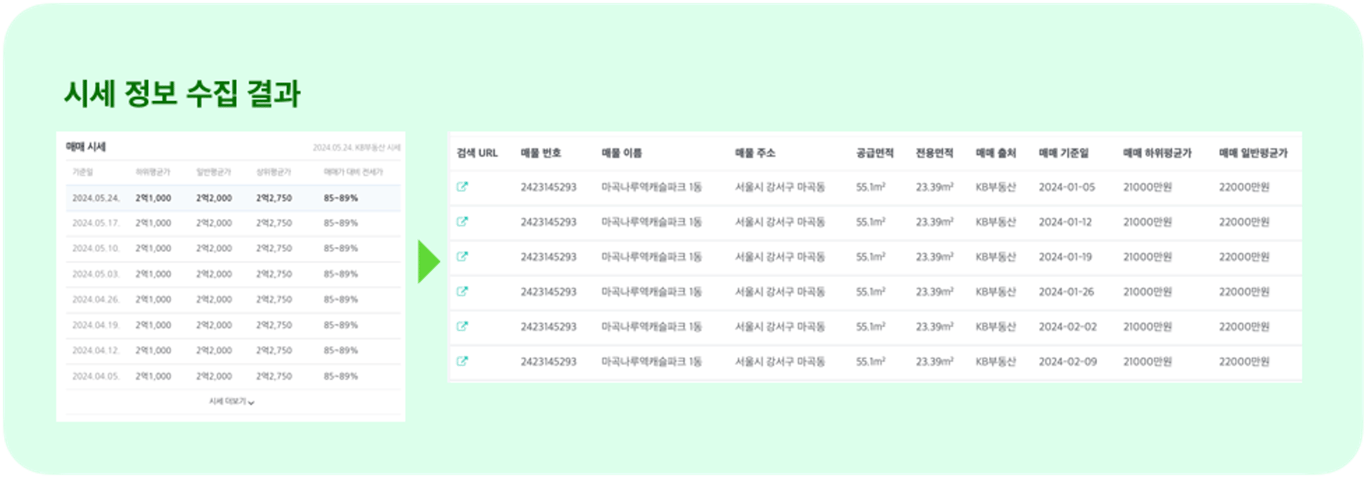Open the external link icon for the 2024-01-12 row
The width and height of the screenshot is (1366, 477).
(x=462, y=222)
